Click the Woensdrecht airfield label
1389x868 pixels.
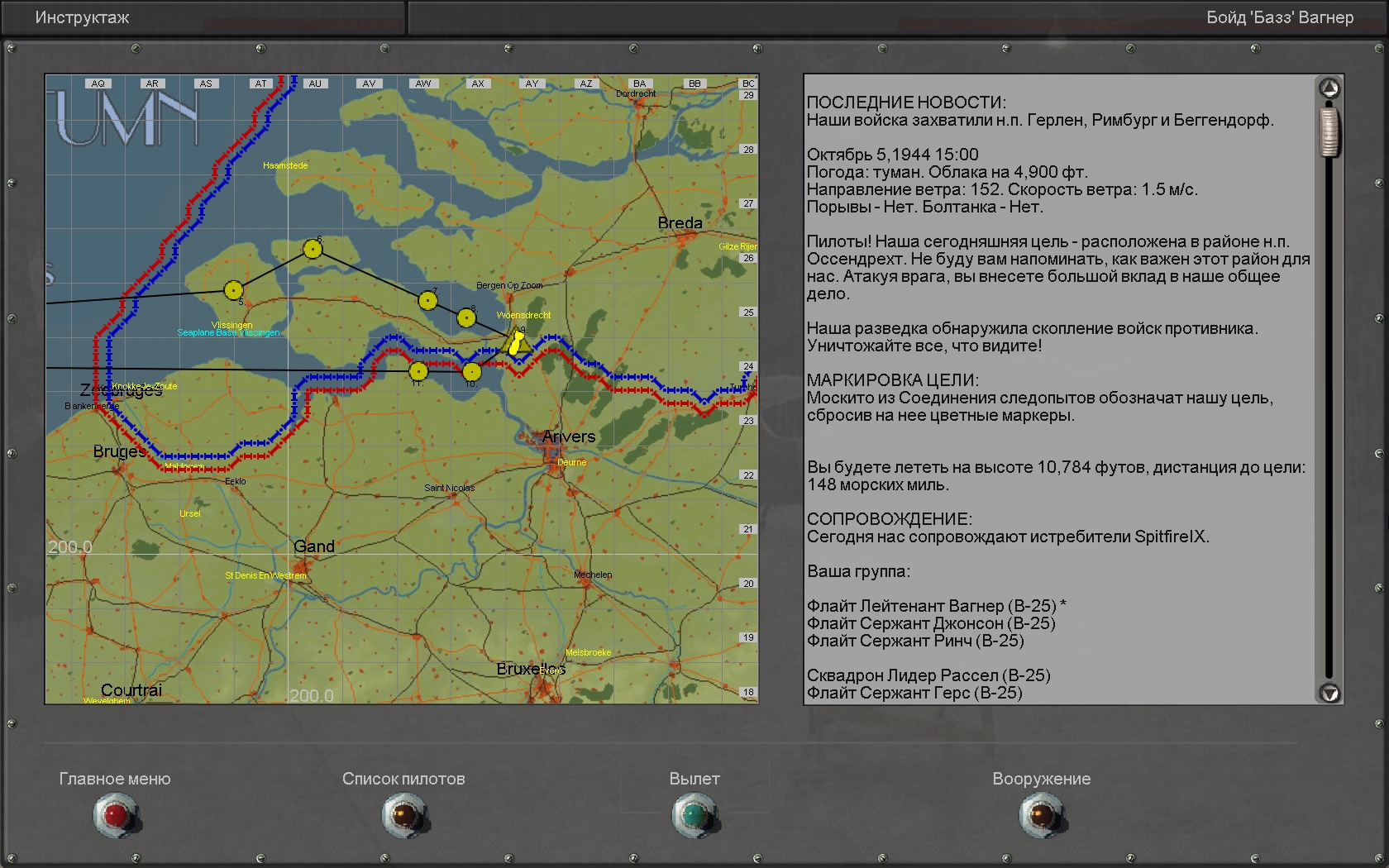click(x=523, y=315)
